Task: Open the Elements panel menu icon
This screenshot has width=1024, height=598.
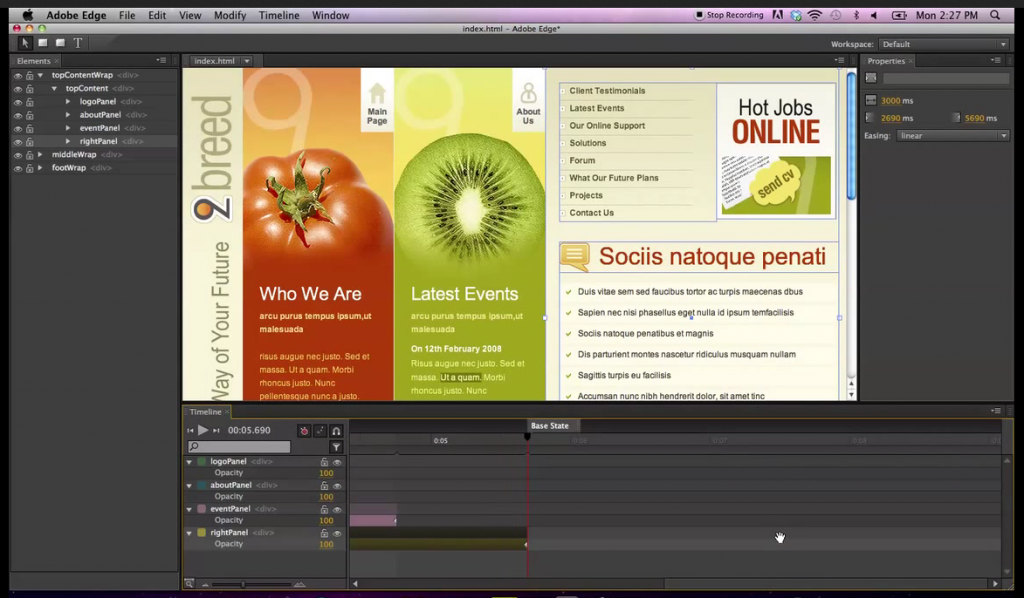Action: [x=162, y=61]
